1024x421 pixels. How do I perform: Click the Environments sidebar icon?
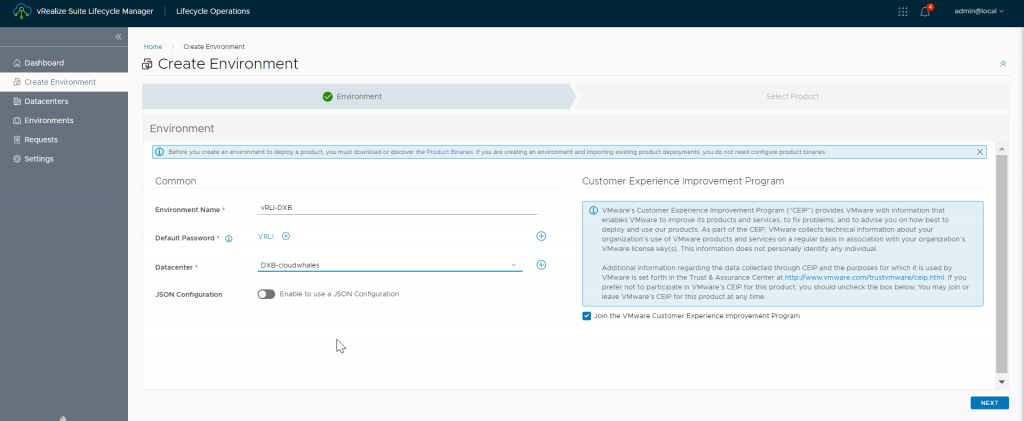17,121
